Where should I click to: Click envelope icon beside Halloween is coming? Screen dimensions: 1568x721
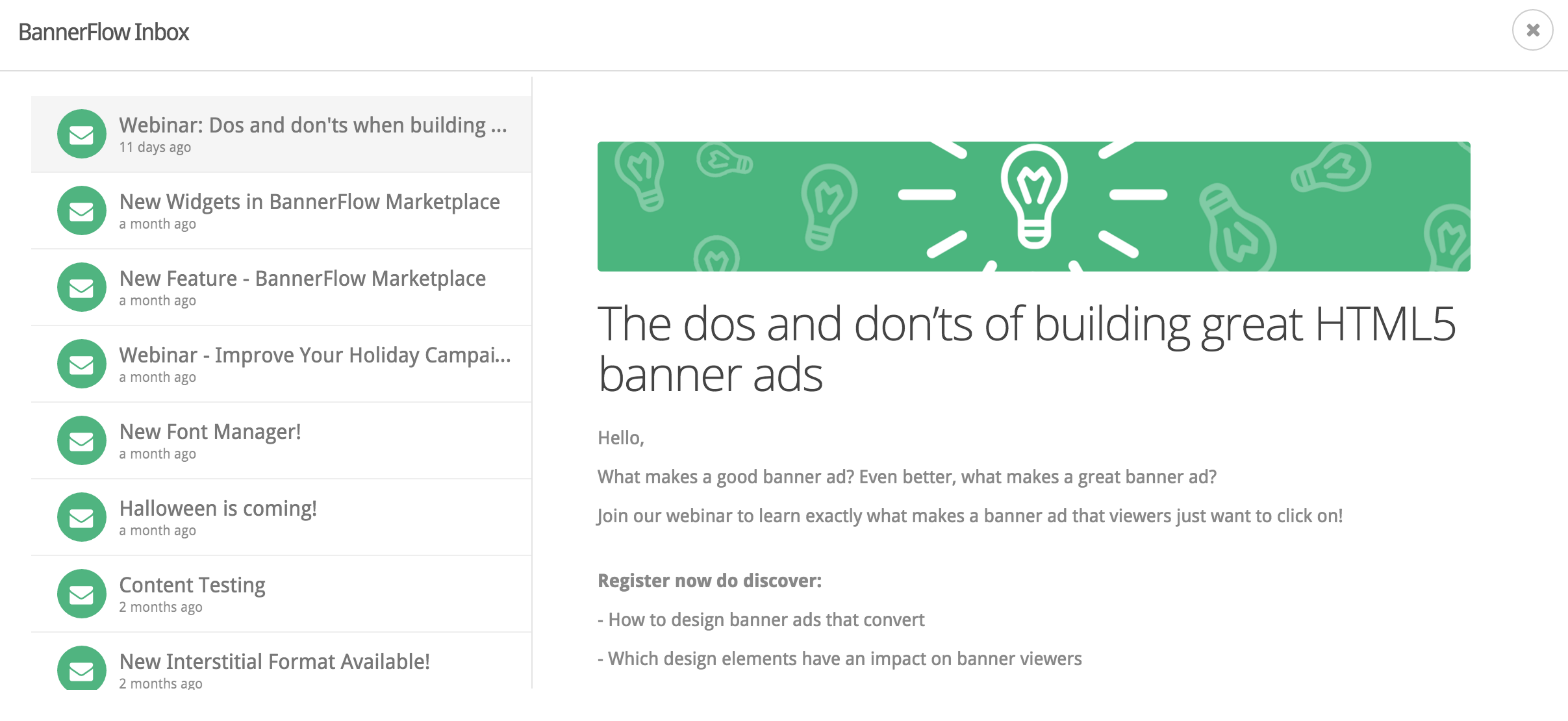coord(81,517)
